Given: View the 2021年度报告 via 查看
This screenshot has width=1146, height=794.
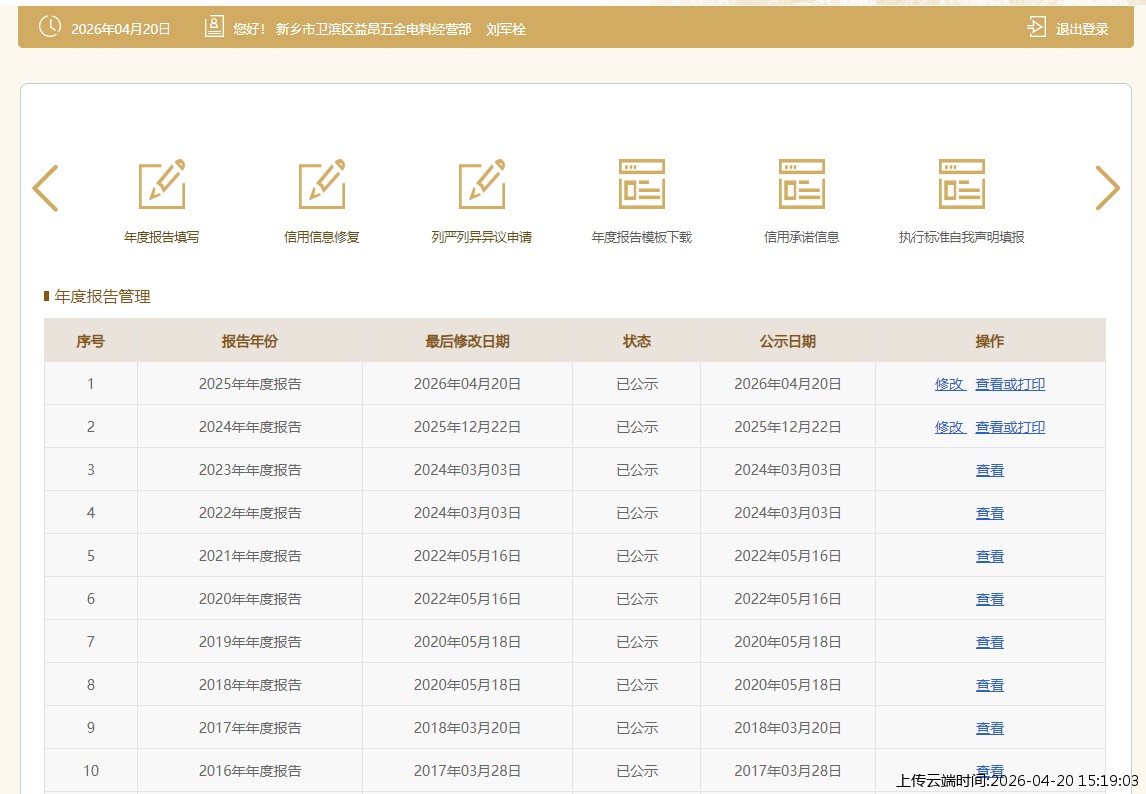Looking at the screenshot, I should (990, 556).
